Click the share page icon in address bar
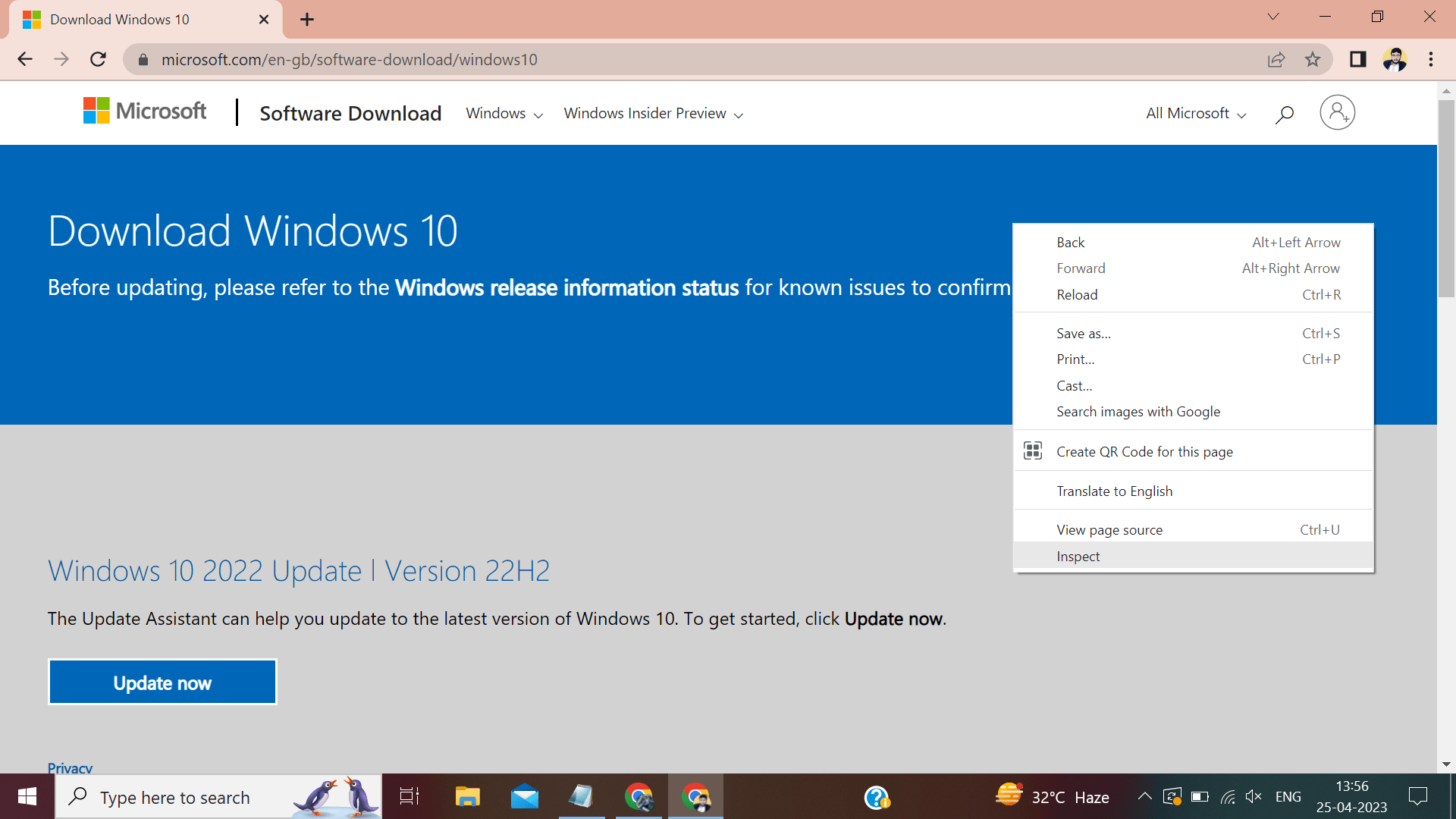This screenshot has height=819, width=1456. pos(1276,59)
